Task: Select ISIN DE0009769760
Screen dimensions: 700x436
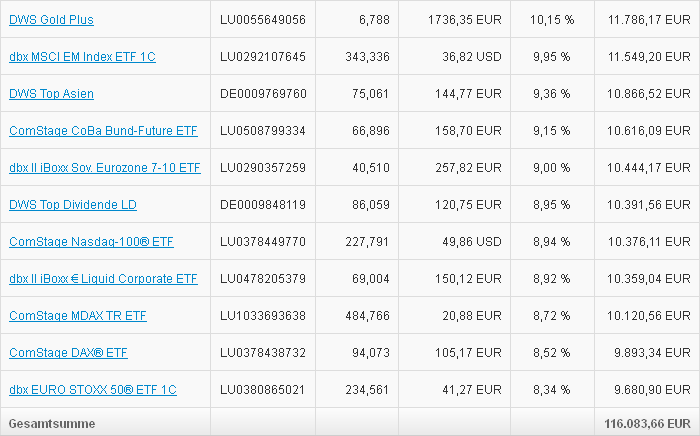Action: pyautogui.click(x=263, y=94)
